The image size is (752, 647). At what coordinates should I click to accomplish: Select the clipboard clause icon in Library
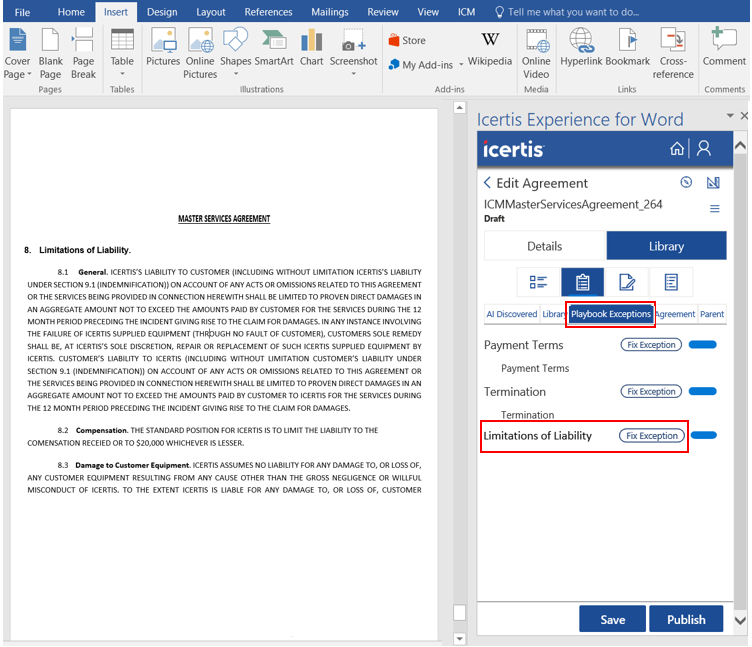pos(582,283)
